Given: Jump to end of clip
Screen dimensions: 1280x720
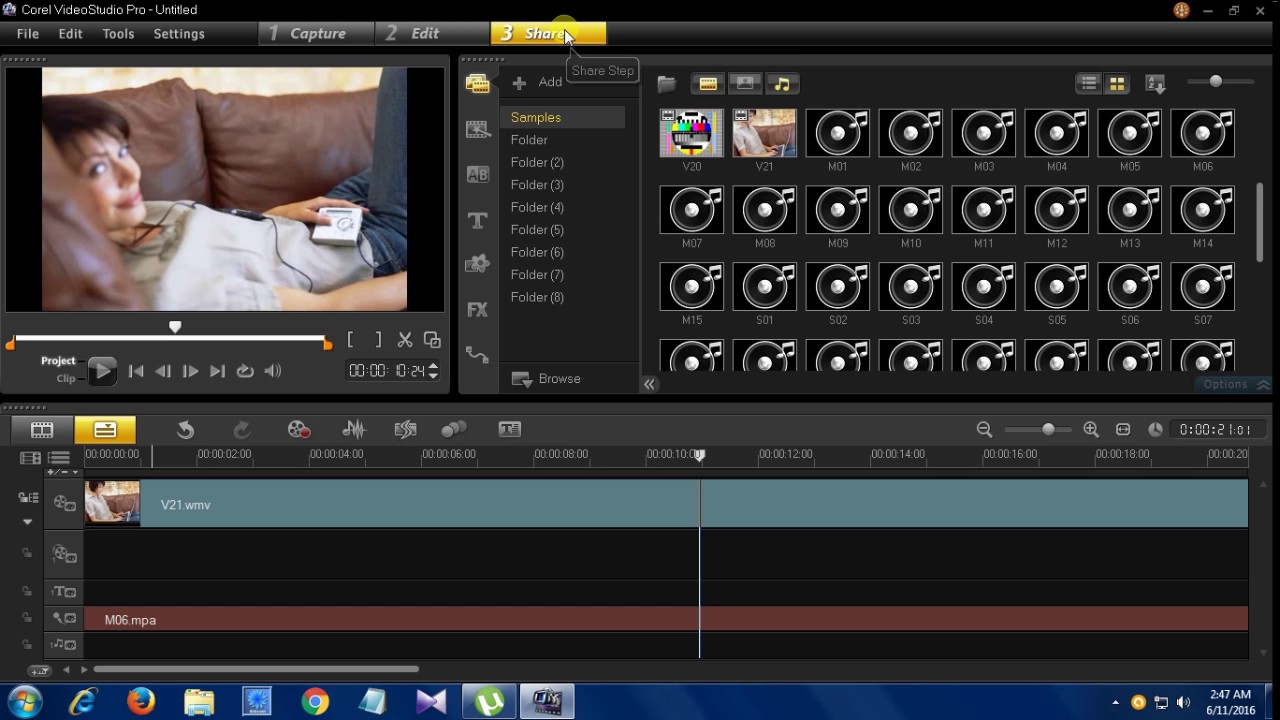Looking at the screenshot, I should point(217,371).
